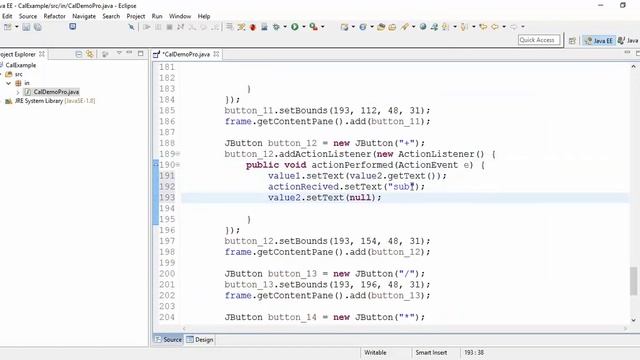Click the Open Perspective icon
Viewport: 640px width, 360px height.
pyautogui.click(x=572, y=40)
